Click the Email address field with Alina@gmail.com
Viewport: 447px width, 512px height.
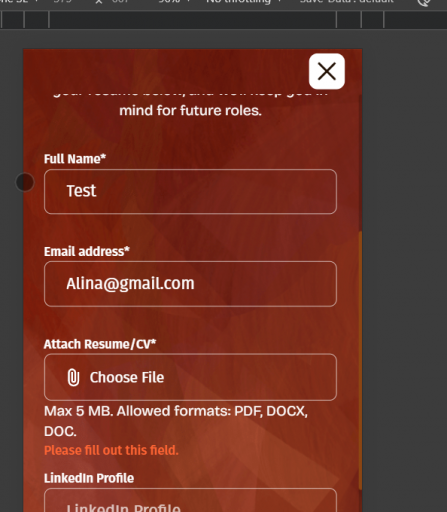tap(190, 284)
